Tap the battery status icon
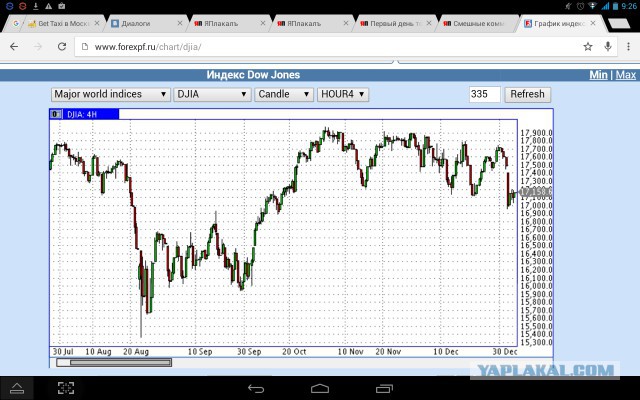The image size is (640, 400). (615, 6)
